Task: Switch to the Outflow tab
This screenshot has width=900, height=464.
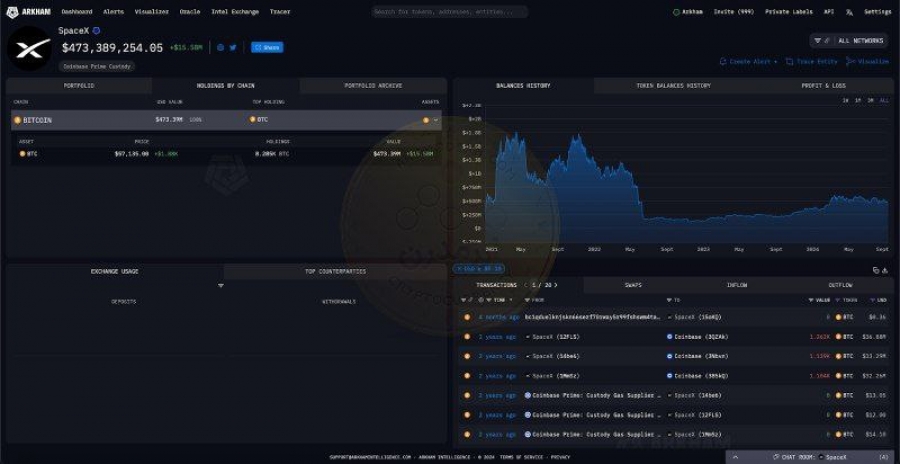Action: 840,285
